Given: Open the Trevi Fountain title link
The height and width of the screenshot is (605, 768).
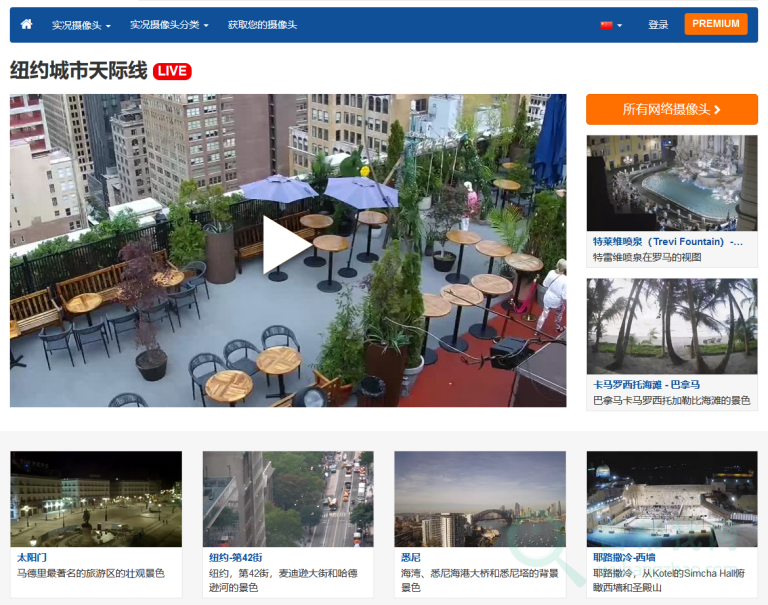Looking at the screenshot, I should [x=667, y=242].
